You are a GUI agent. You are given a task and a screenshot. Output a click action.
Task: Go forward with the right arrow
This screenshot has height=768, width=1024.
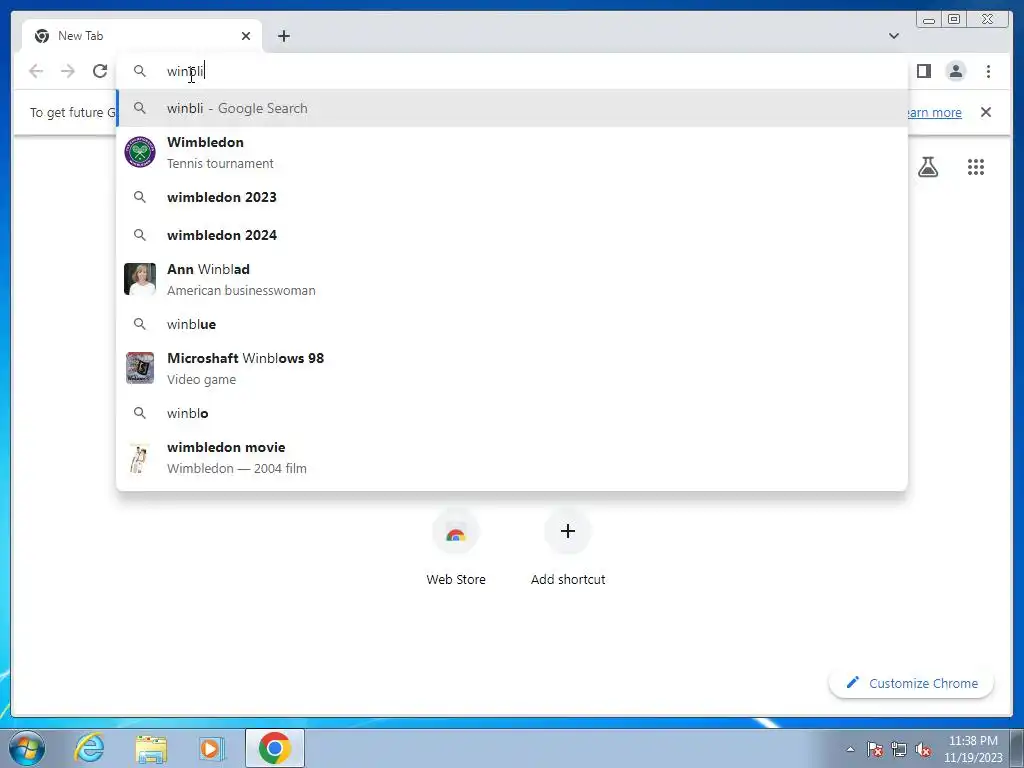(68, 71)
